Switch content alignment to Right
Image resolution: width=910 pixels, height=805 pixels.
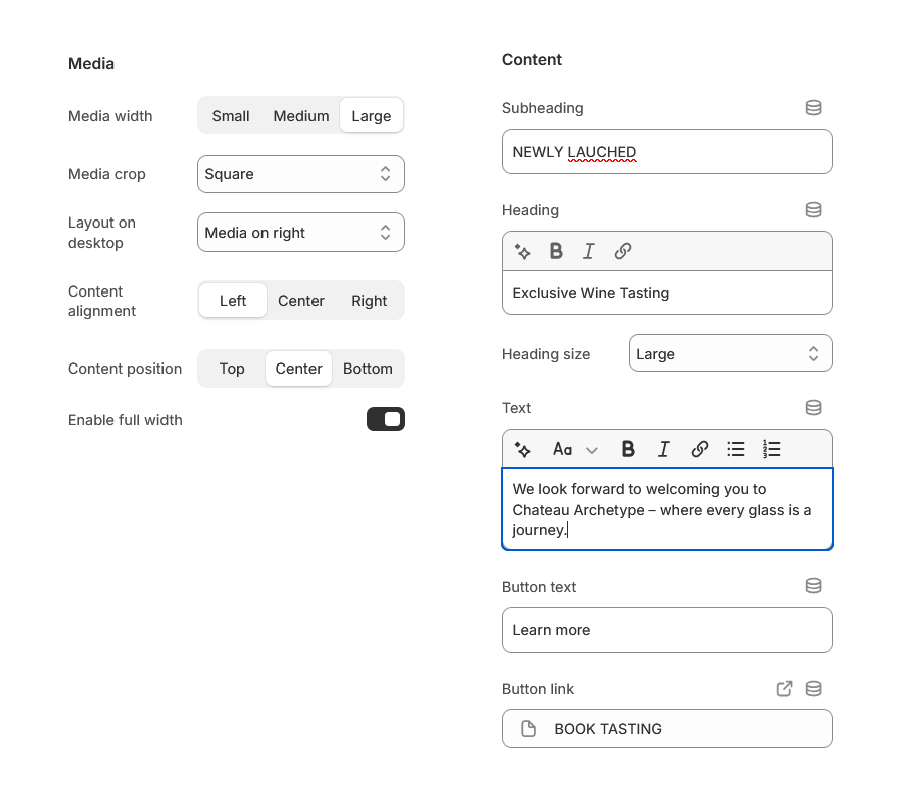(x=369, y=300)
